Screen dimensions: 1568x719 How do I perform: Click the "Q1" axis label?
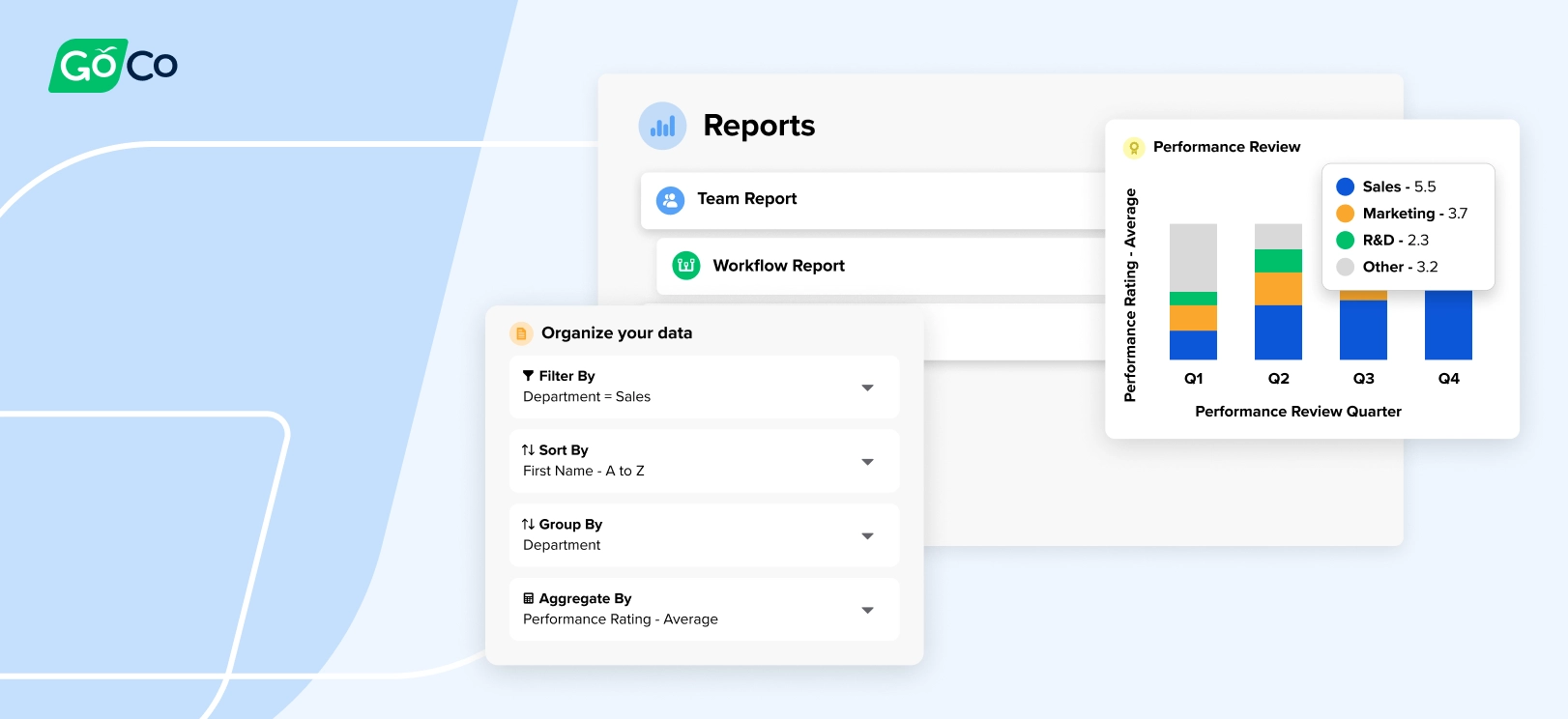[x=1194, y=379]
